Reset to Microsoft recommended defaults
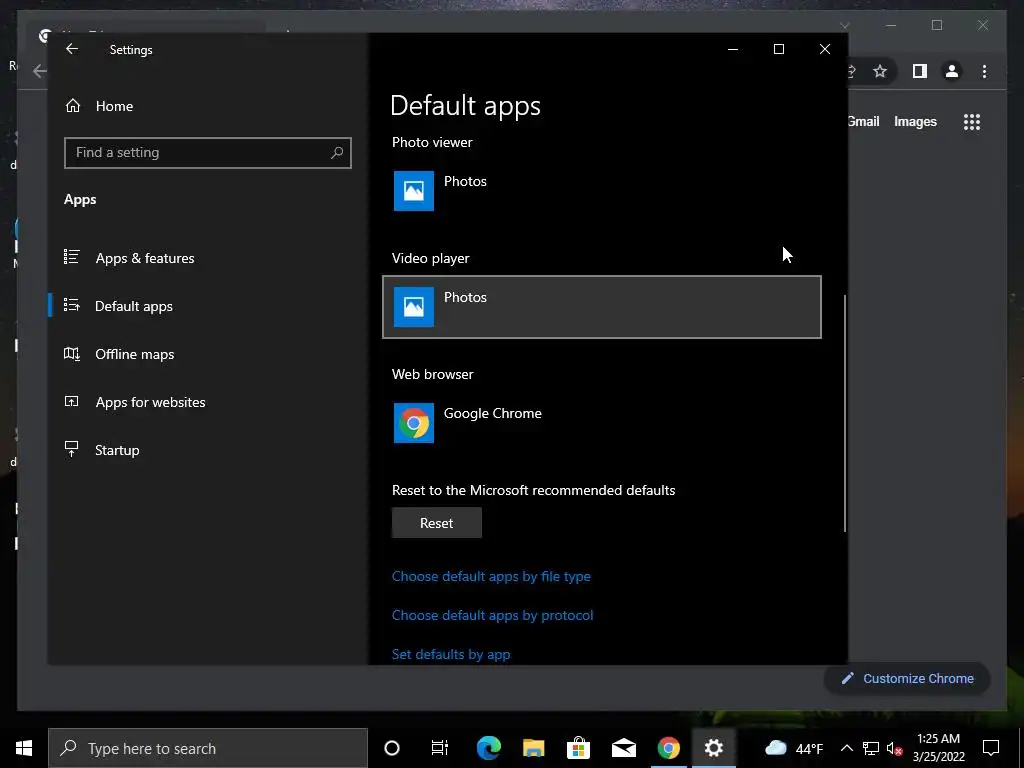This screenshot has height=768, width=1024. [436, 523]
